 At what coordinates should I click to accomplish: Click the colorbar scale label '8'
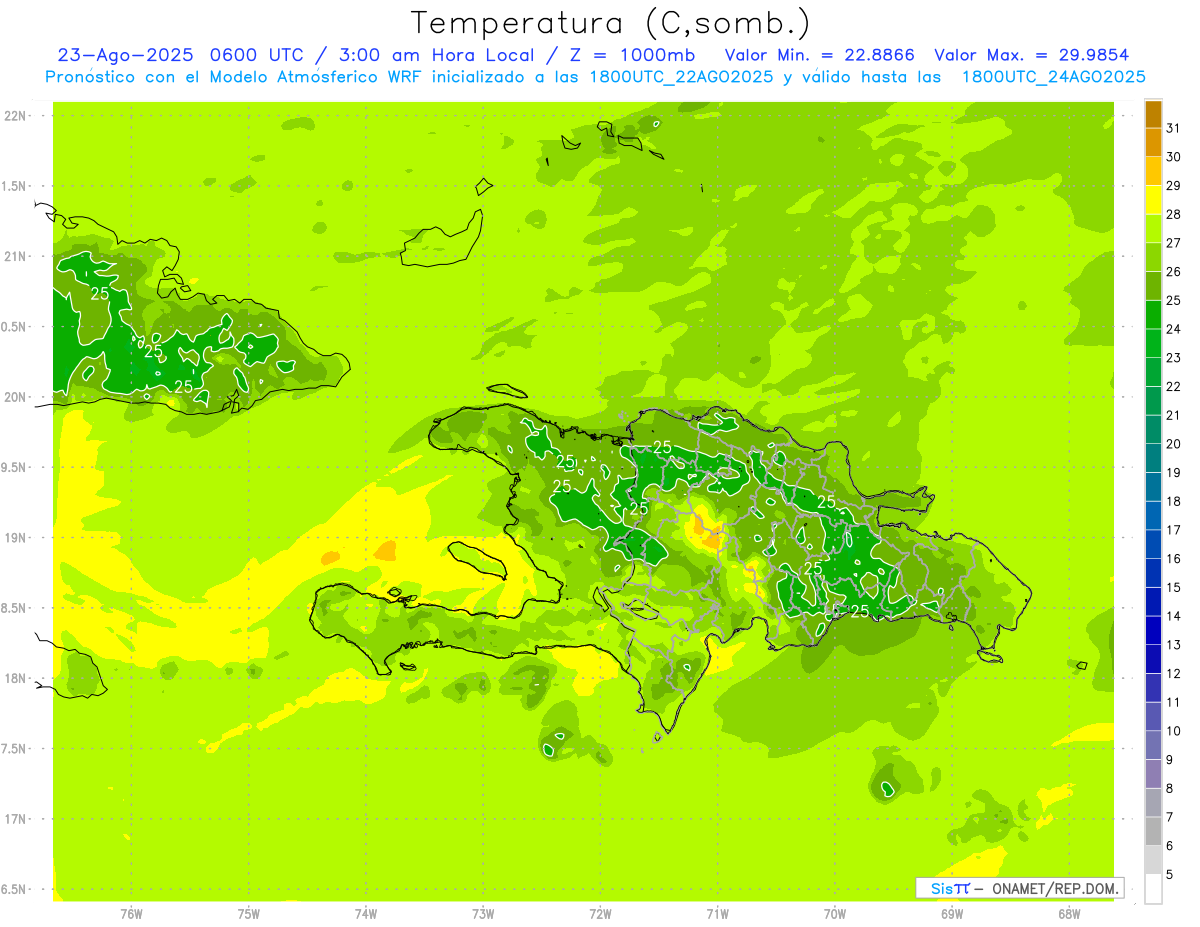(x=1170, y=789)
